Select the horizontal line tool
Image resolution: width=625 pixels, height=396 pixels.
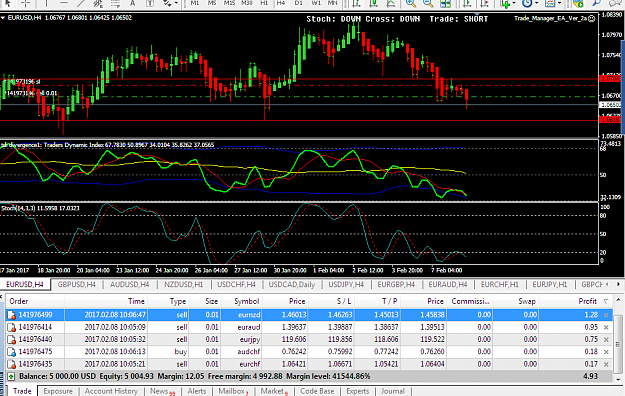64,3
